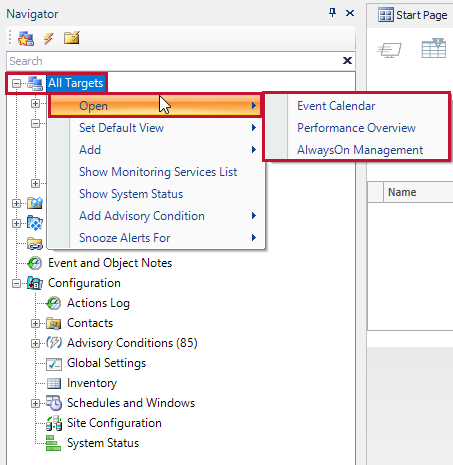Screen dimensions: 453x465
Task: Open System Status in the tree
Action: (x=103, y=443)
